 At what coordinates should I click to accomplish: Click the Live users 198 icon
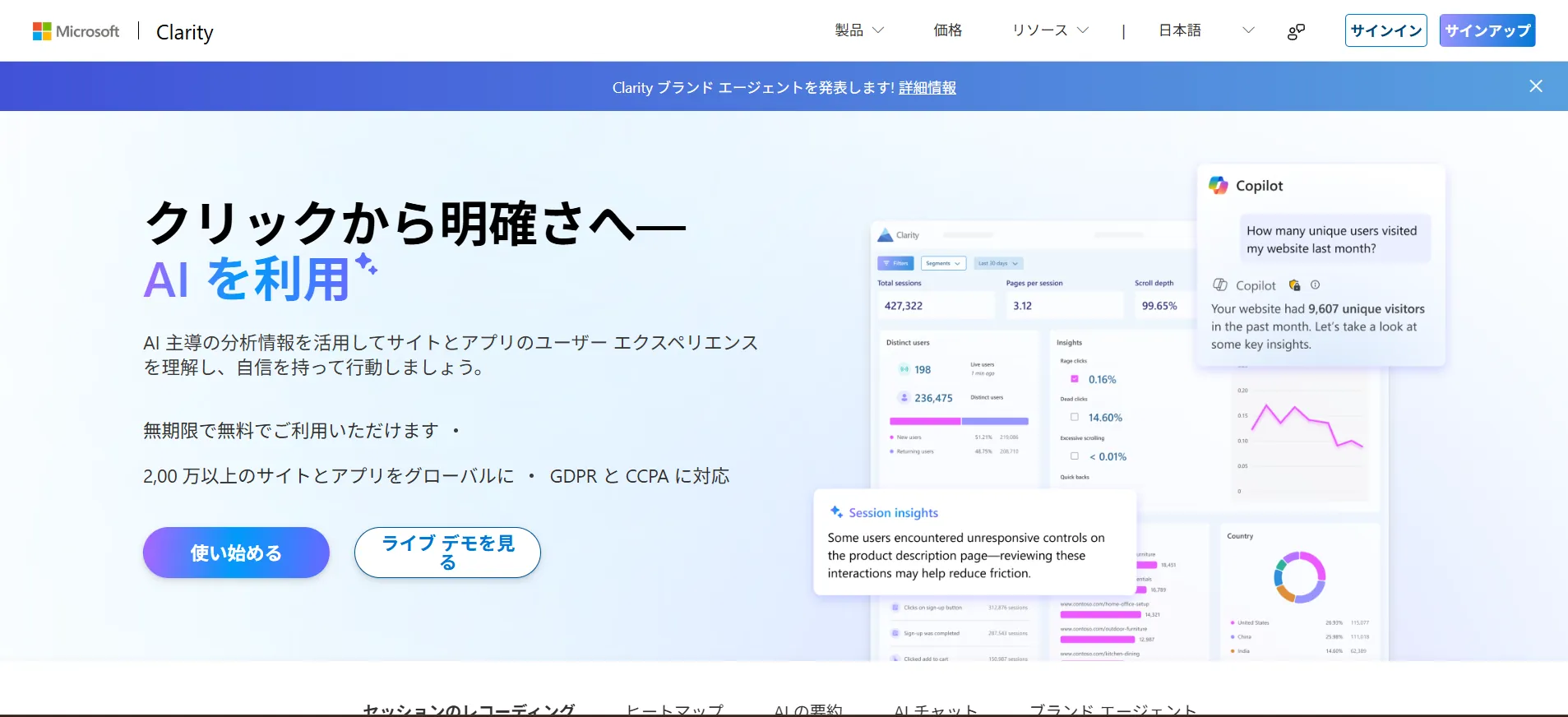[x=904, y=369]
